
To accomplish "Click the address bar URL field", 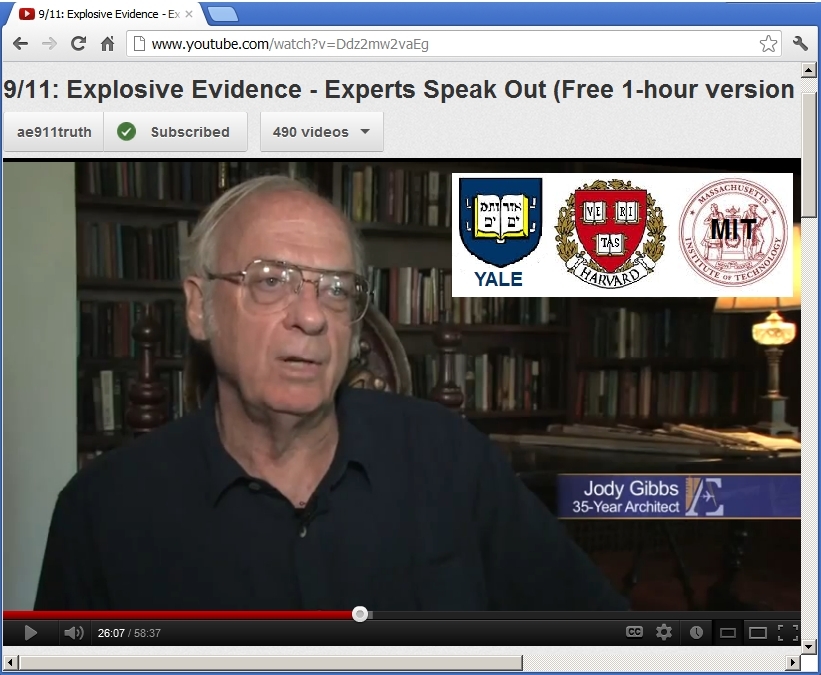I will 453,44.
